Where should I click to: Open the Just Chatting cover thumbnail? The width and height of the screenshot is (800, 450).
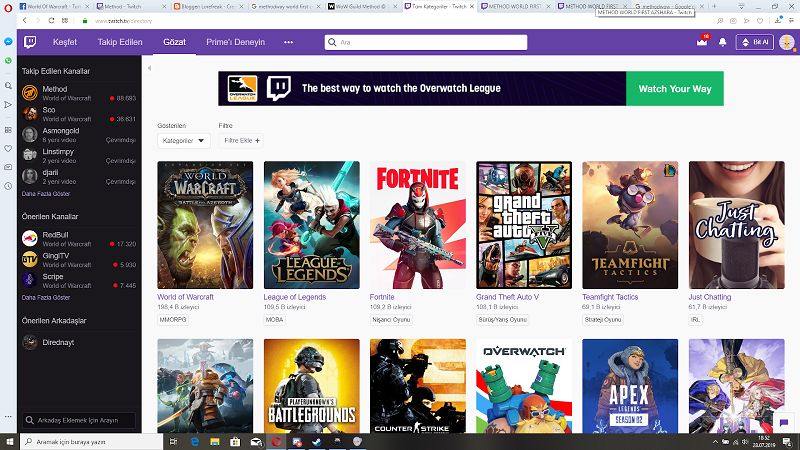[x=736, y=225]
